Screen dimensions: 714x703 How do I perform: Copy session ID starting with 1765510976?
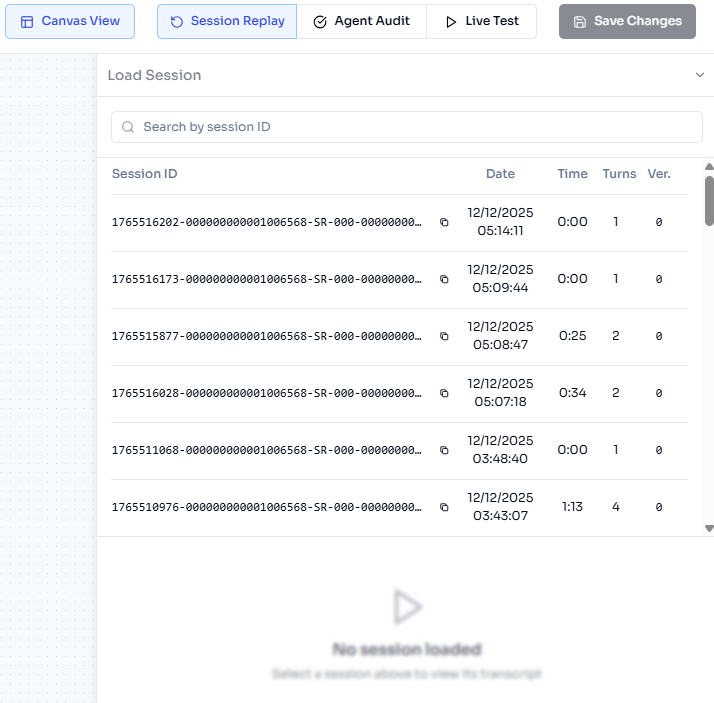(444, 508)
